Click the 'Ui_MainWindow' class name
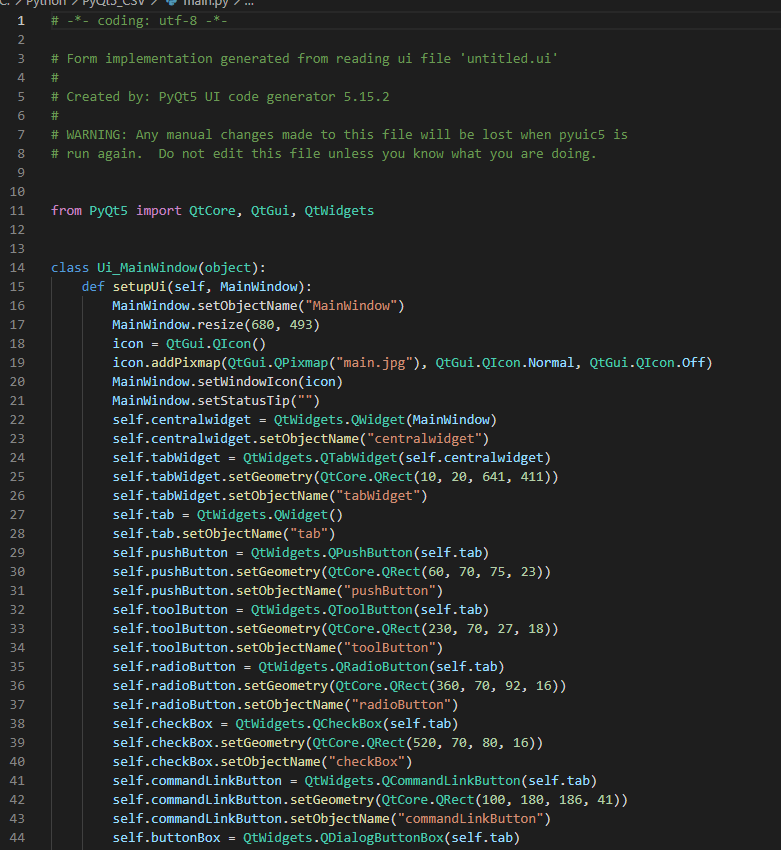Viewport: 781px width, 850px height. [147, 268]
